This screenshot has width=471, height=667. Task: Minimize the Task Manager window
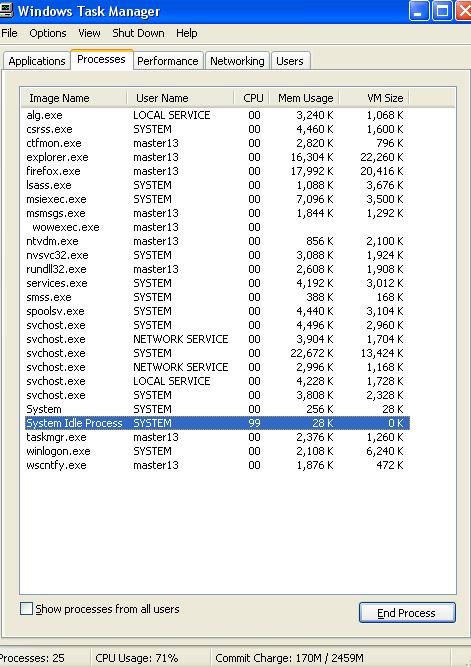point(419,11)
